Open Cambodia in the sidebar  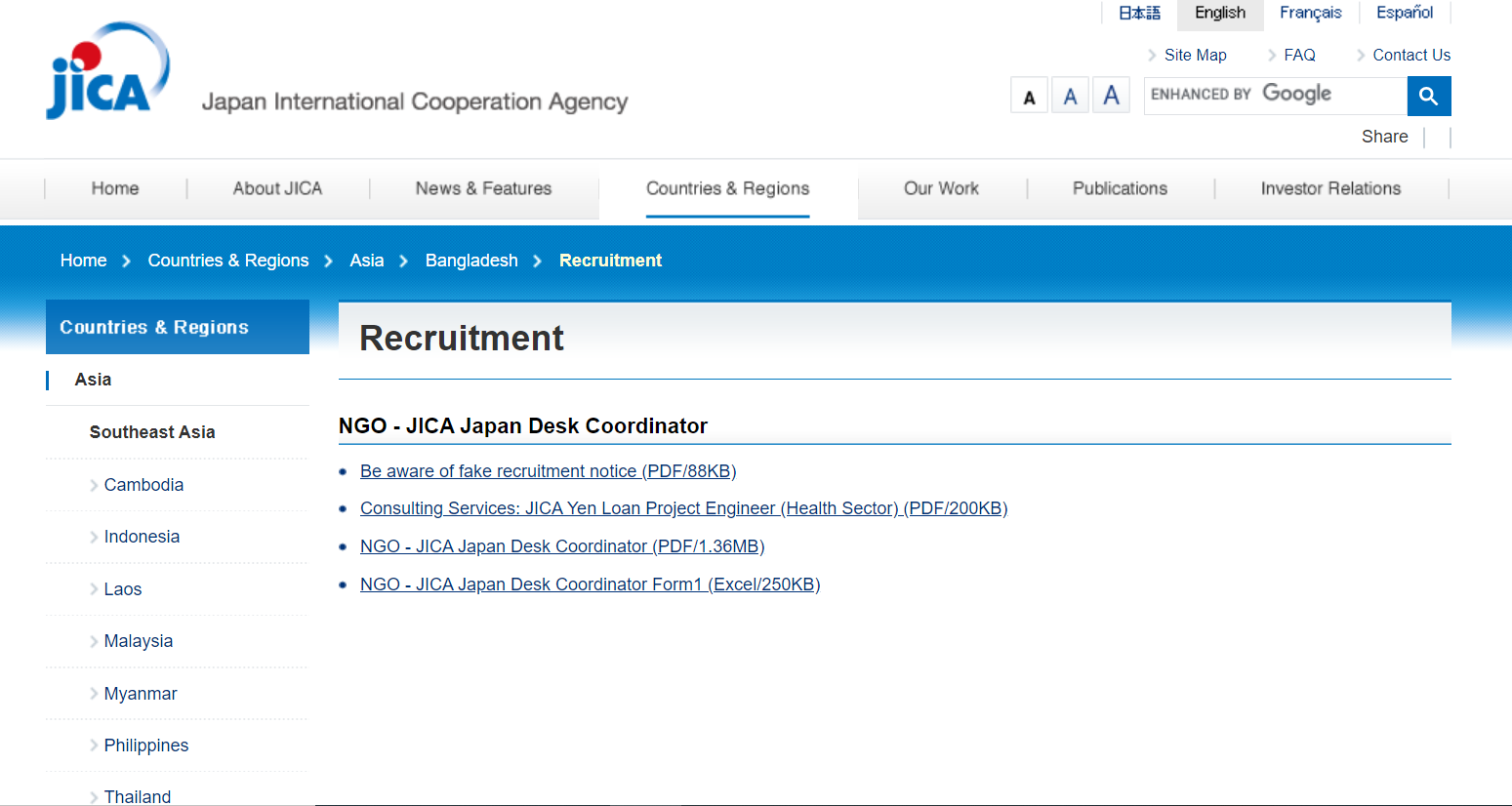coord(143,485)
